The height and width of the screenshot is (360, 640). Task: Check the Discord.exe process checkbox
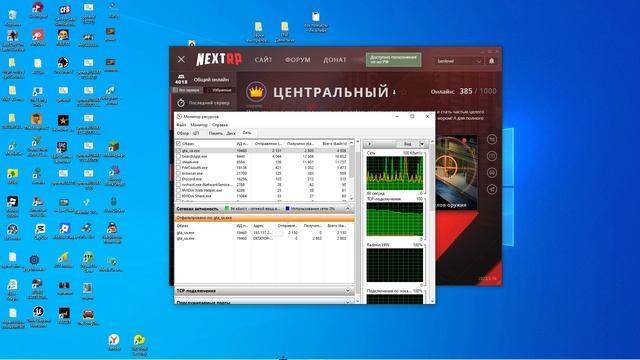coord(178,179)
